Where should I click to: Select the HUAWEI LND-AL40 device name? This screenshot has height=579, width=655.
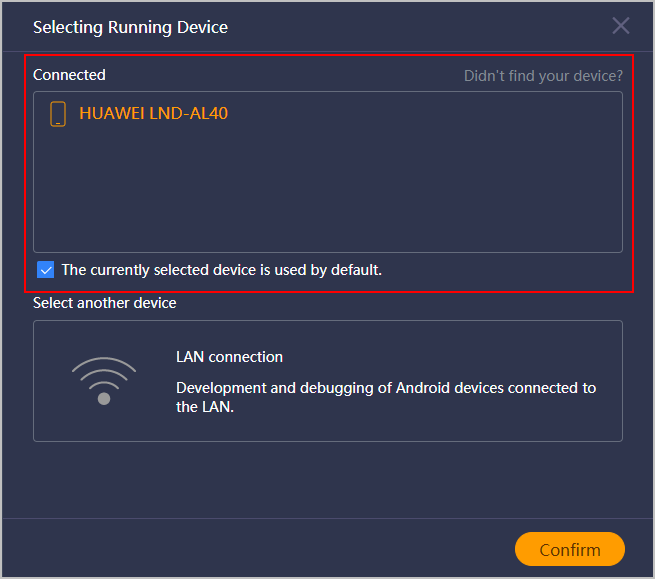click(x=154, y=114)
